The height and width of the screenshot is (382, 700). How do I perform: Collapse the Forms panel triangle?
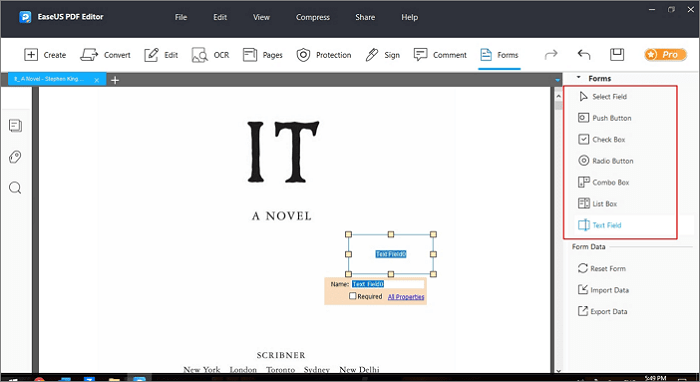click(x=579, y=78)
